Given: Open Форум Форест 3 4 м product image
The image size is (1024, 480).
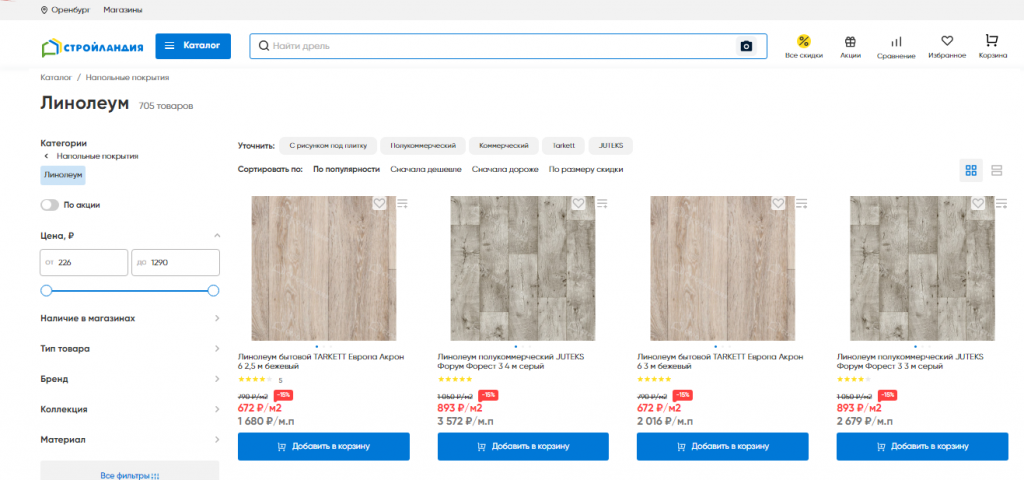Looking at the screenshot, I should click(x=522, y=268).
